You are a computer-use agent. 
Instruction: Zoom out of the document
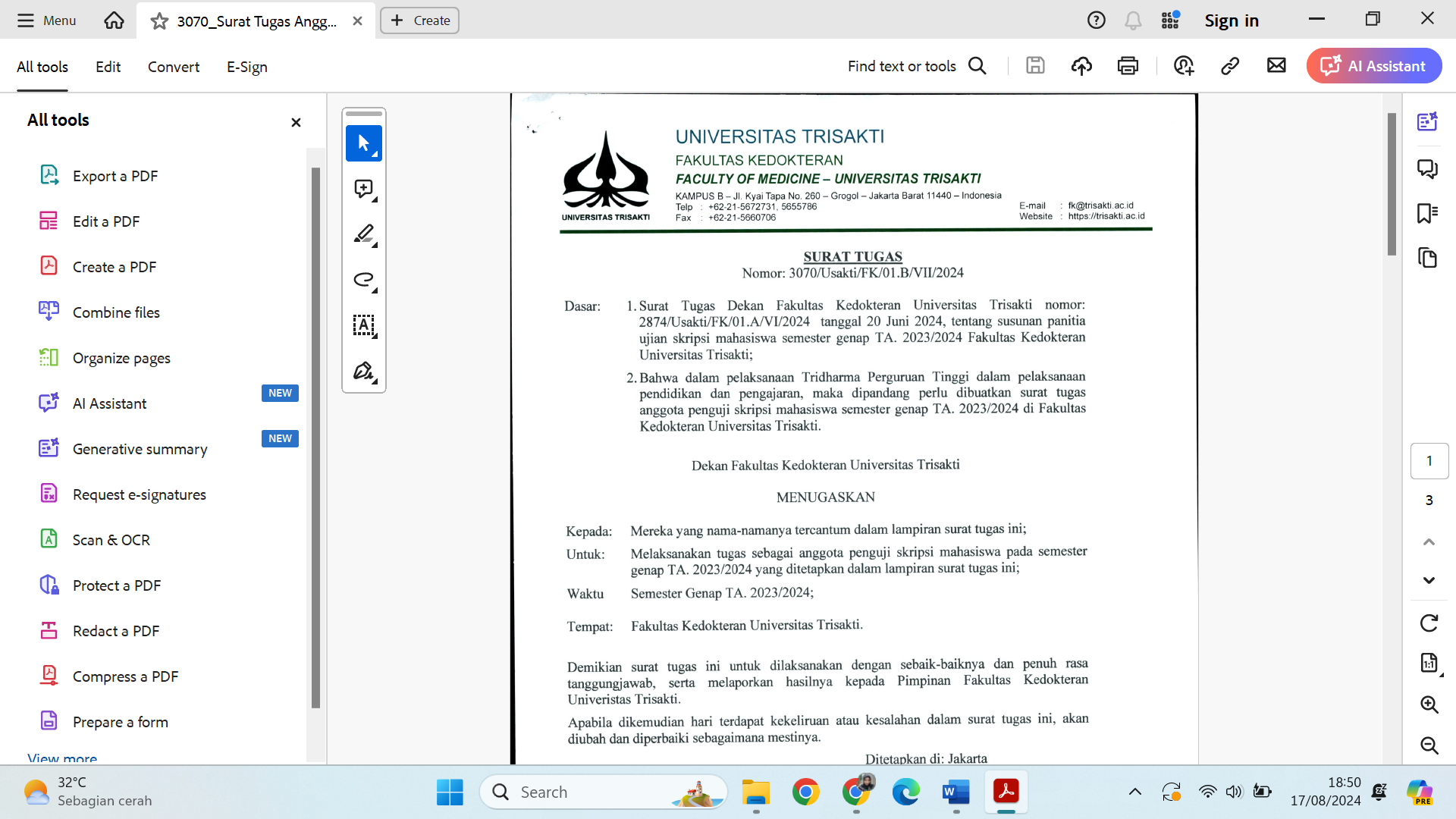point(1429,745)
